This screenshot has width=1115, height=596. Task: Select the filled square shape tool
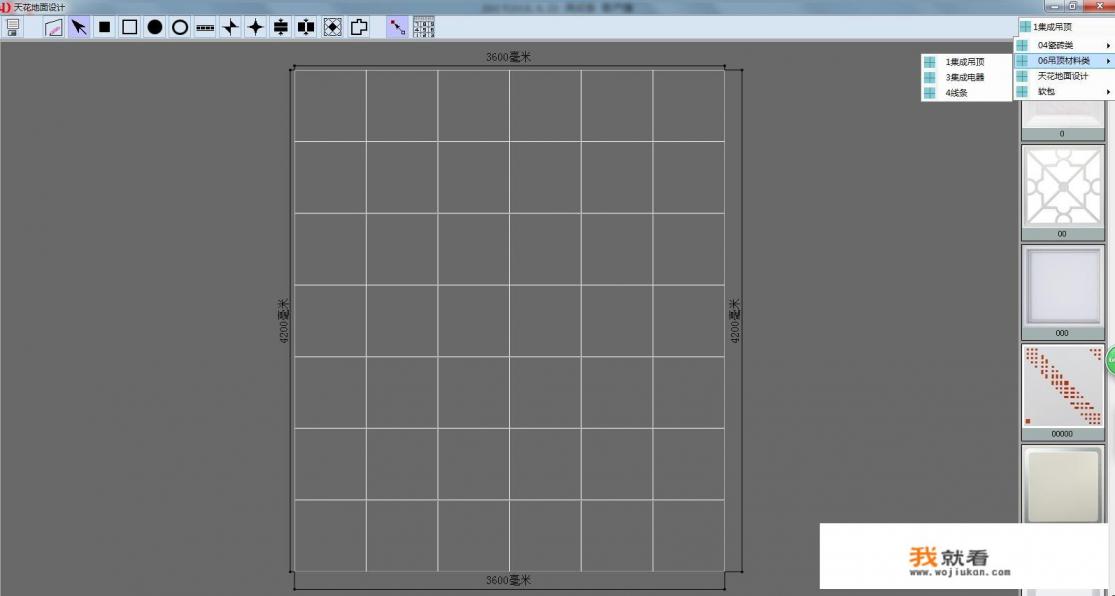104,27
